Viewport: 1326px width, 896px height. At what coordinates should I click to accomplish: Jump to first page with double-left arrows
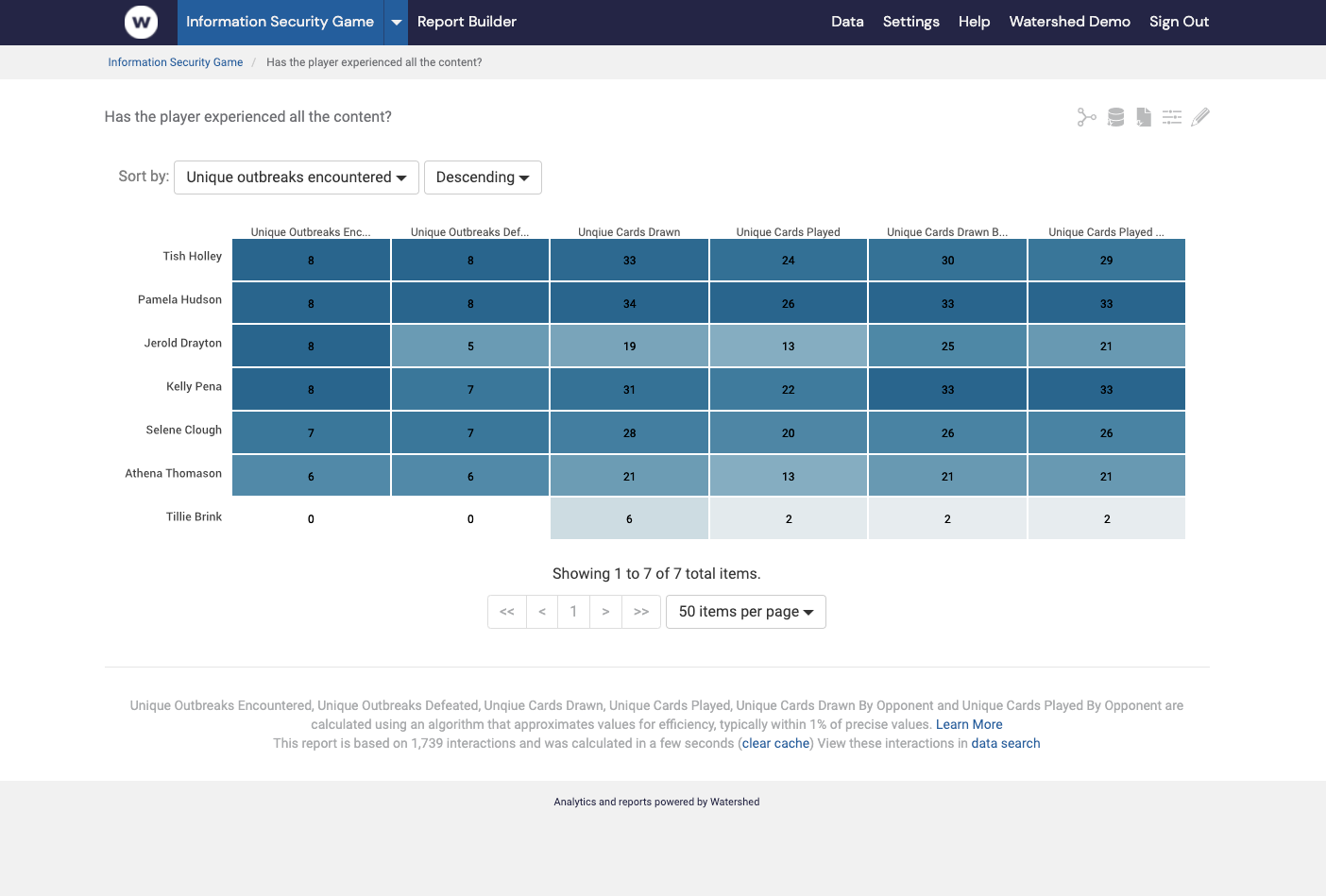[x=507, y=611]
